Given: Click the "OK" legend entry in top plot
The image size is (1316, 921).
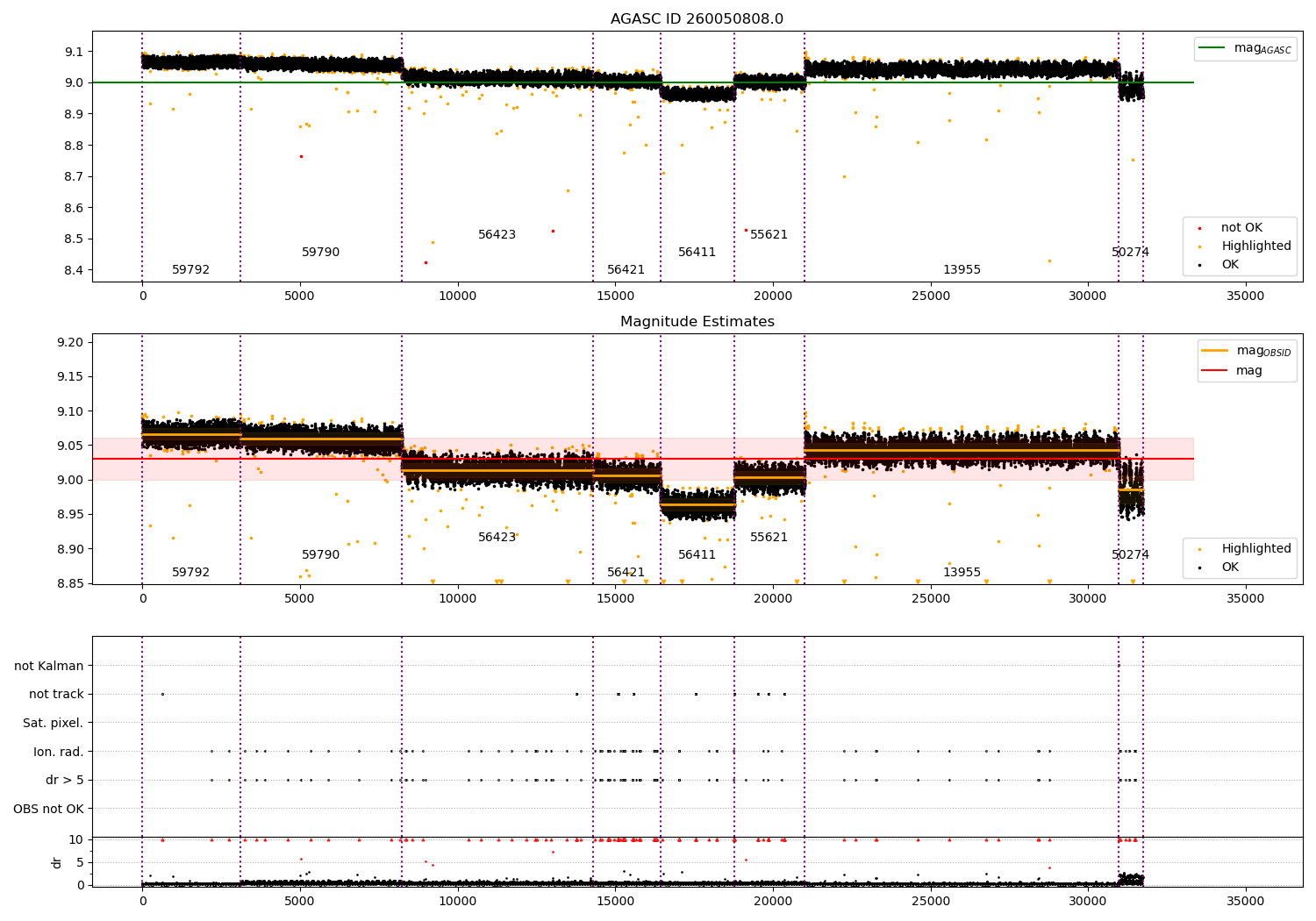Looking at the screenshot, I should 1219,265.
